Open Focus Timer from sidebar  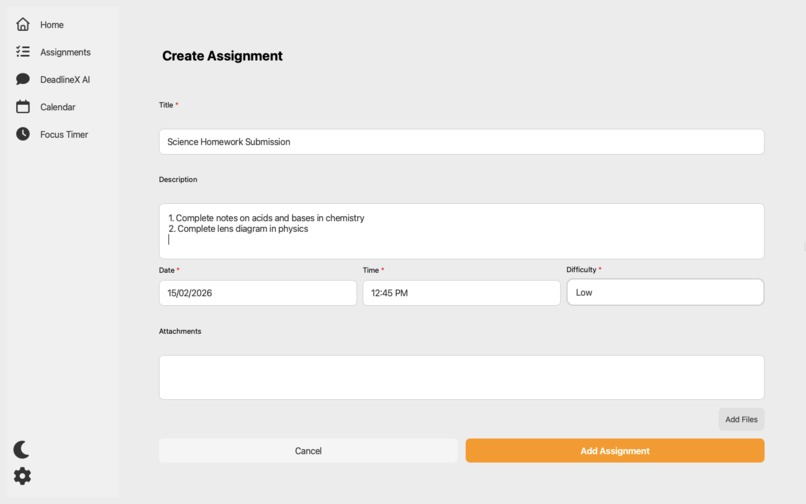coord(64,134)
